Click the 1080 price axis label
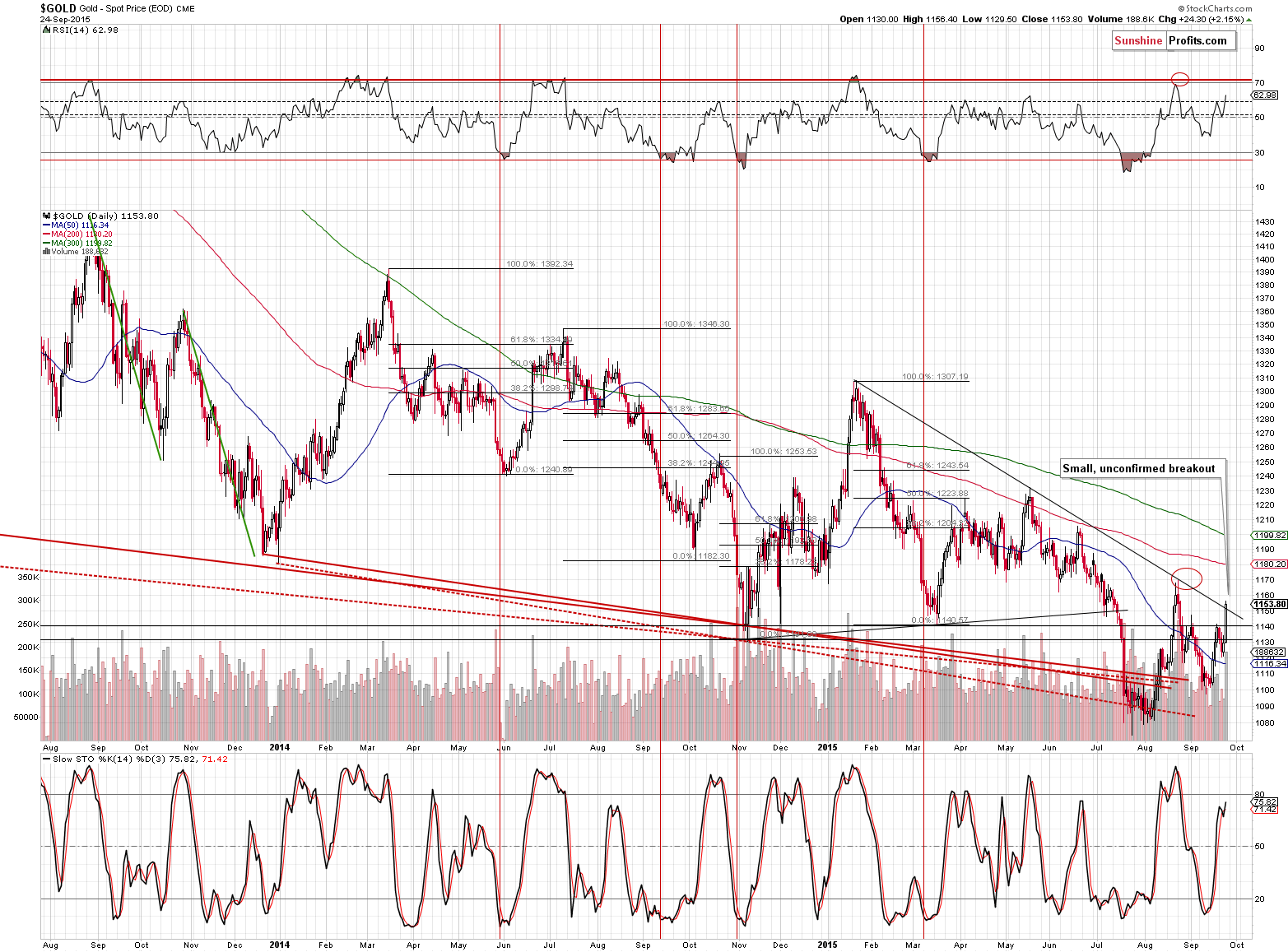The height and width of the screenshot is (952, 1288). 1264,723
